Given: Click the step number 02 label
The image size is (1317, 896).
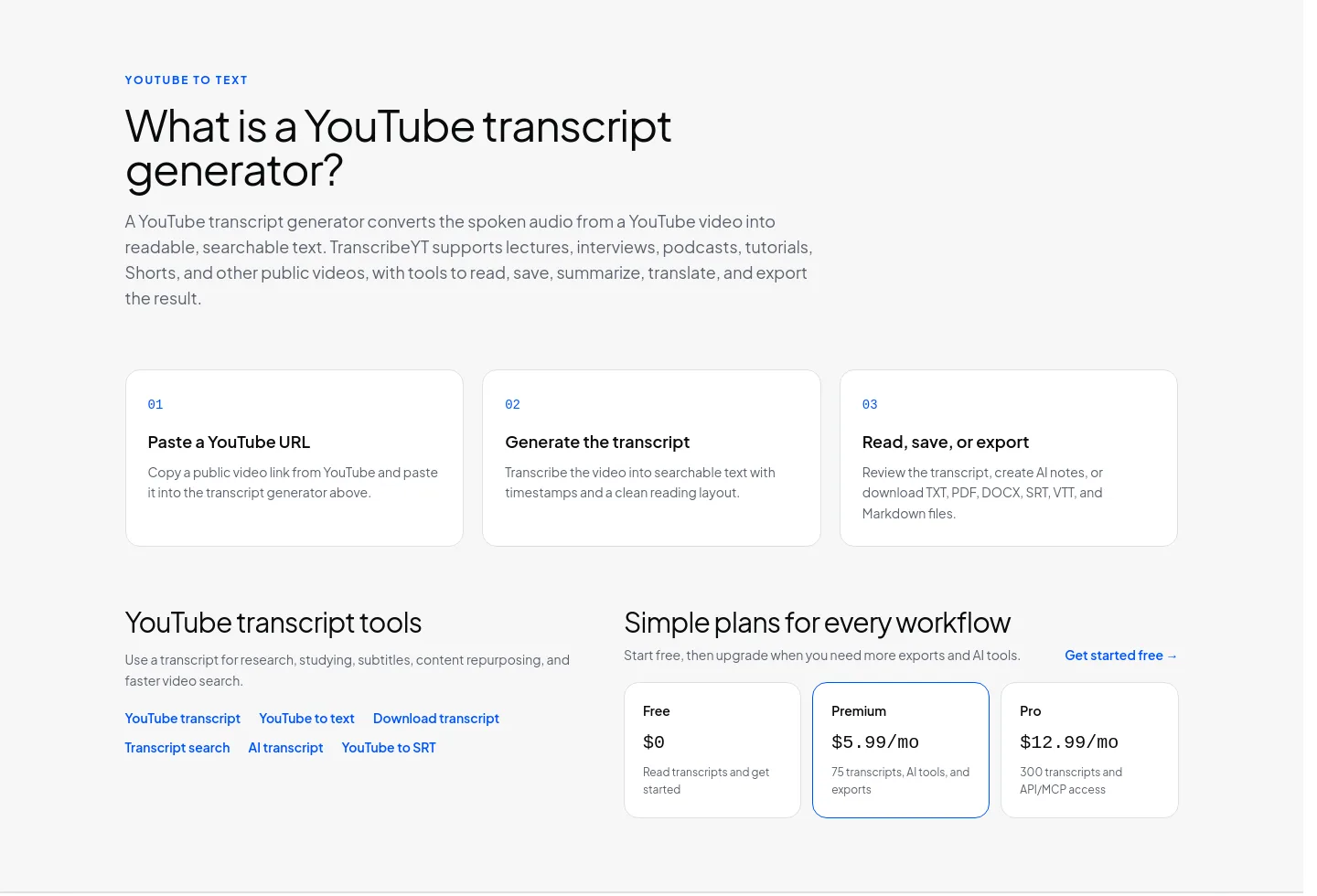Looking at the screenshot, I should coord(512,404).
